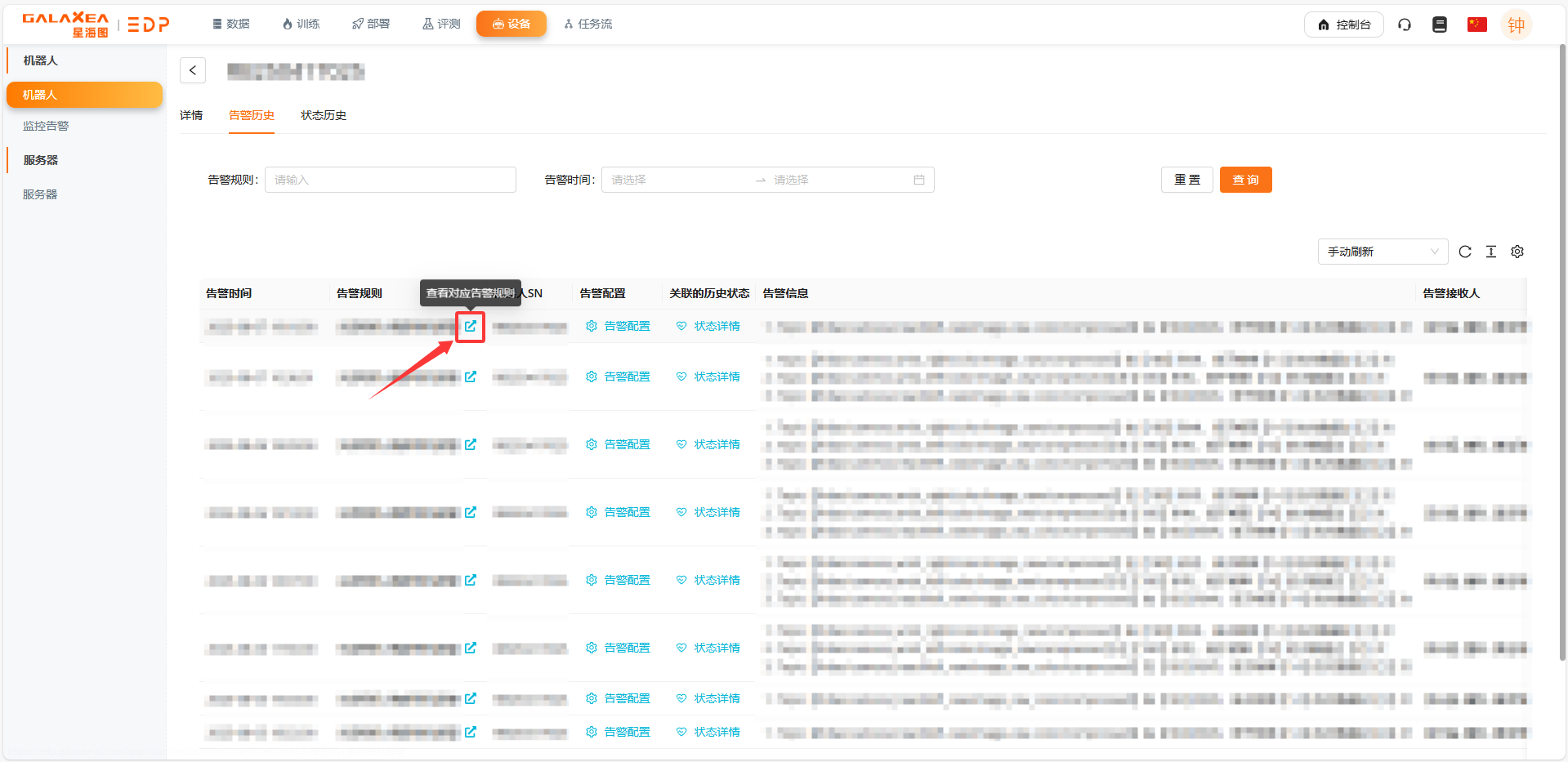Click the back arrow button beside the title
This screenshot has height=762, width=1568.
[x=193, y=70]
